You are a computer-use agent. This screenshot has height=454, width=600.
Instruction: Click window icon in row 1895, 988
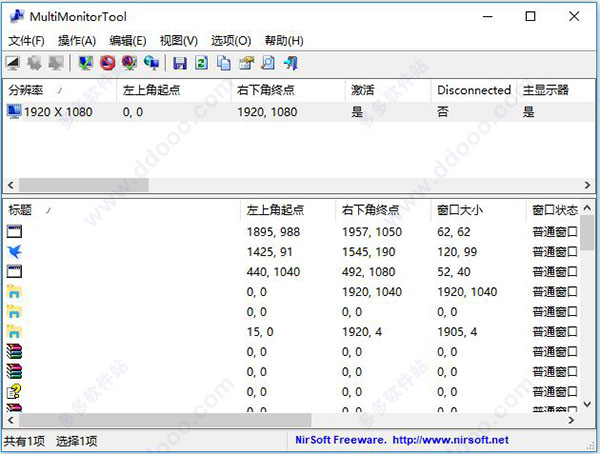(x=14, y=232)
